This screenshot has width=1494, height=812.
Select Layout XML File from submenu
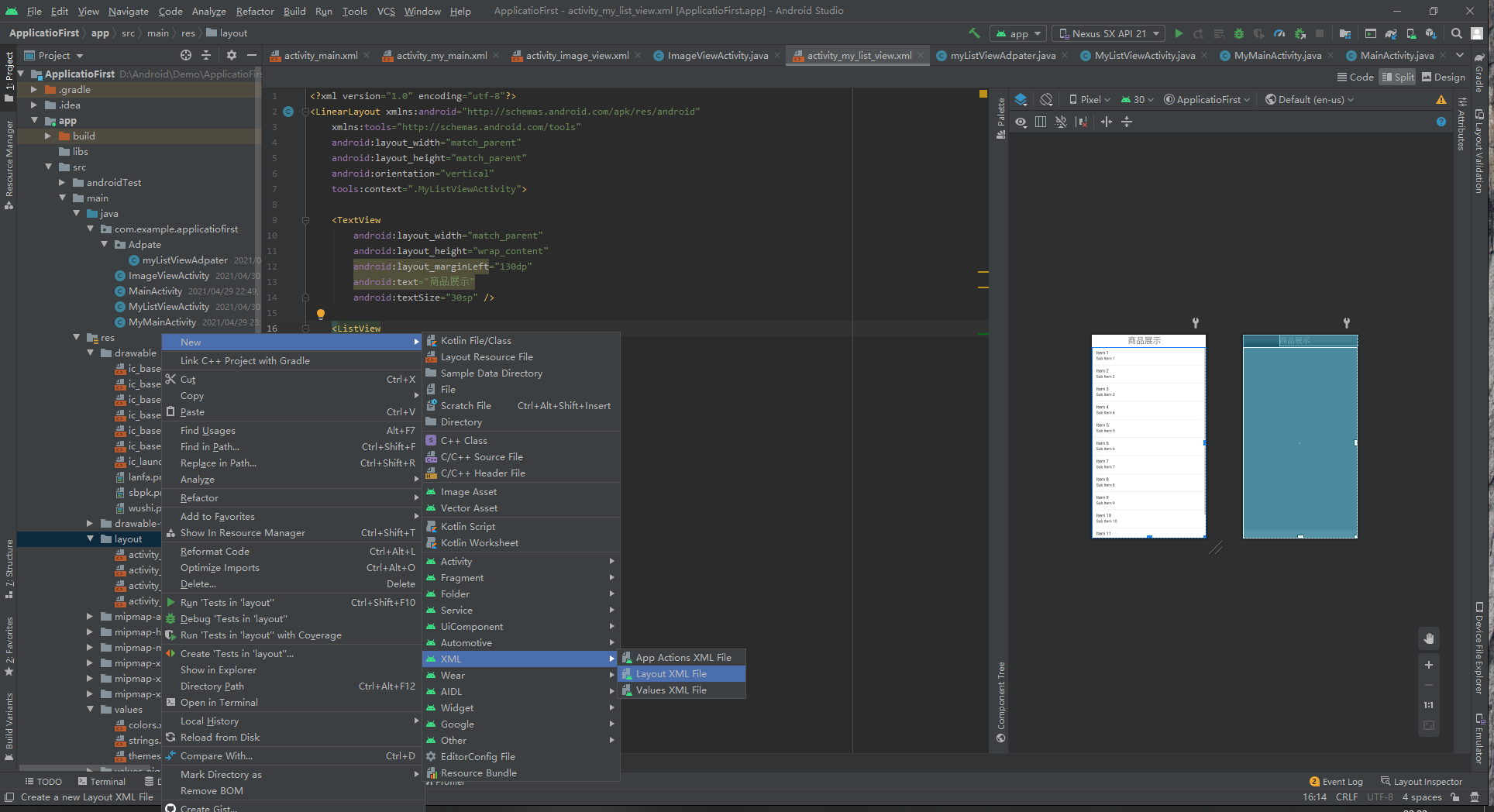(683, 674)
